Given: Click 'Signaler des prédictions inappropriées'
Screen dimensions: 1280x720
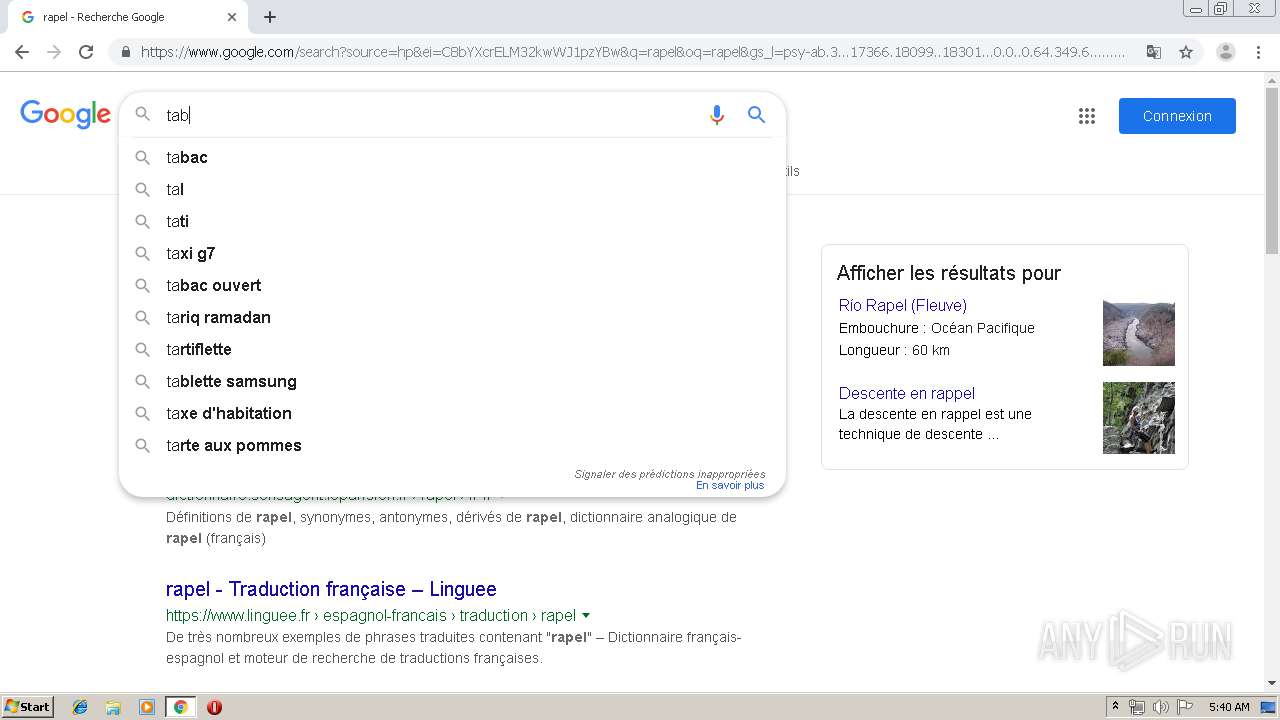Looking at the screenshot, I should (x=669, y=474).
